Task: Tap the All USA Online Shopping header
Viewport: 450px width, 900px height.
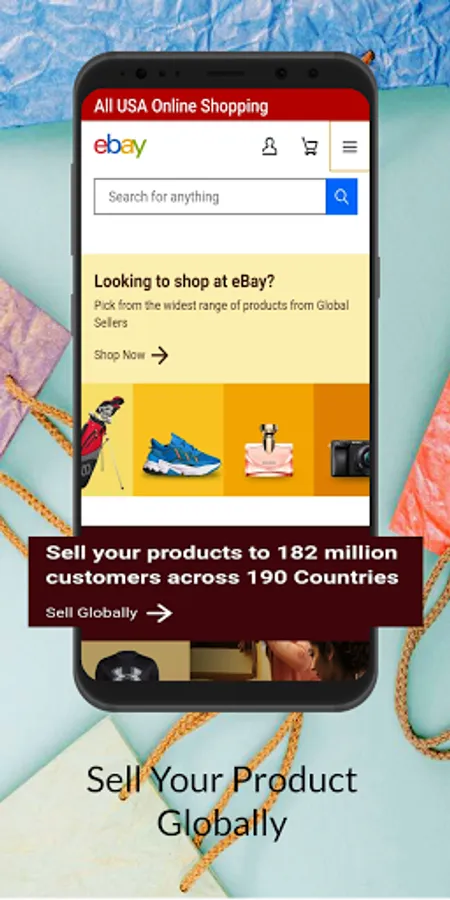Action: coord(181,106)
